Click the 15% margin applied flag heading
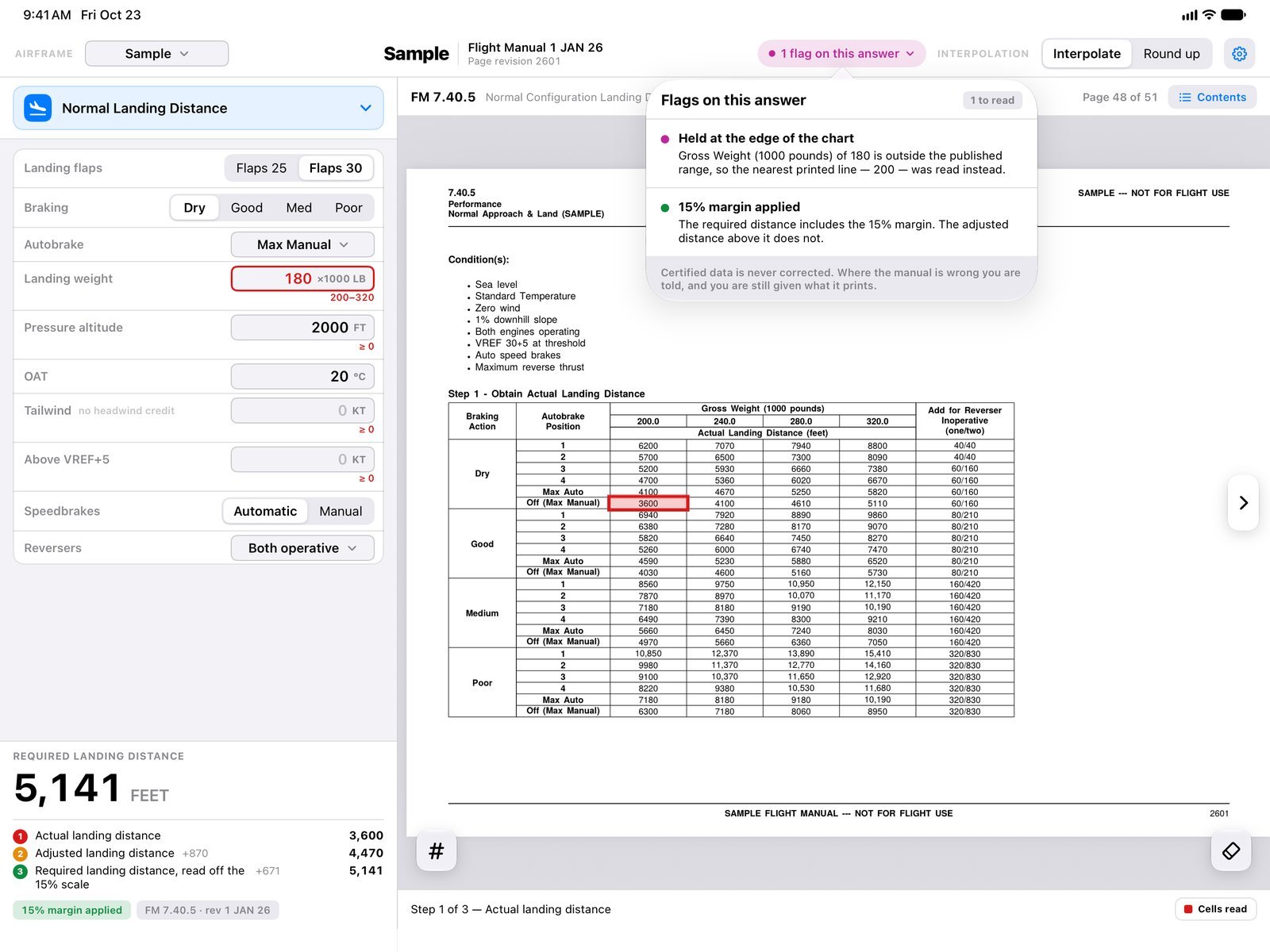This screenshot has height=952, width=1270. pos(739,207)
